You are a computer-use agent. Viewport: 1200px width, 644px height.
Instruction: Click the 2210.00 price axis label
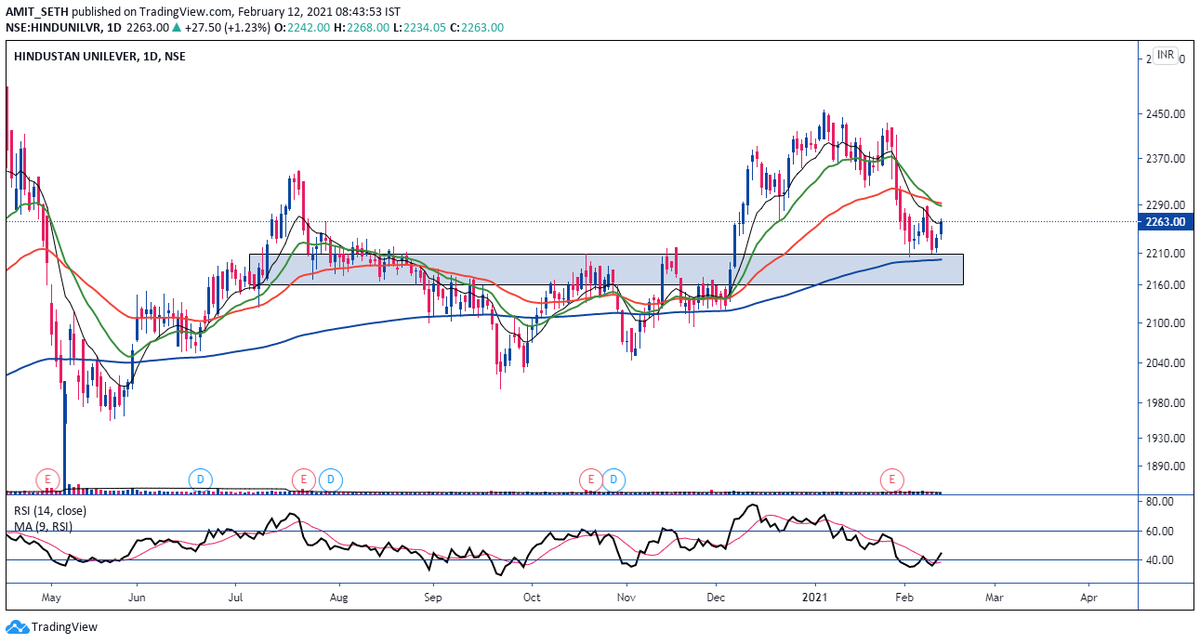point(1165,254)
